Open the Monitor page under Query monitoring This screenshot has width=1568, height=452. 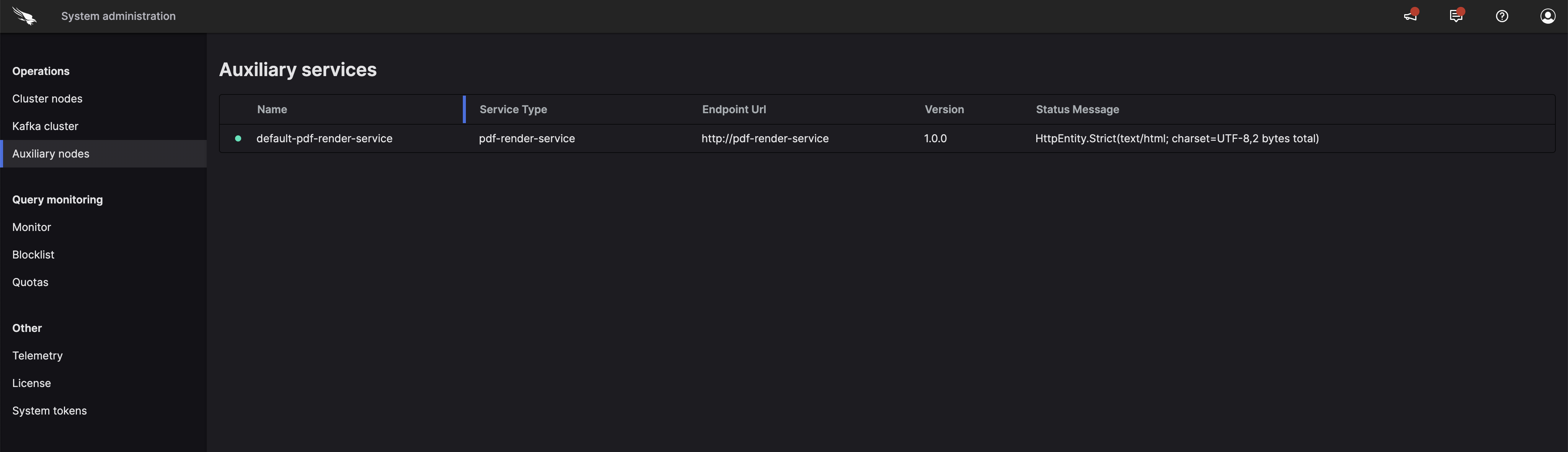(x=31, y=226)
